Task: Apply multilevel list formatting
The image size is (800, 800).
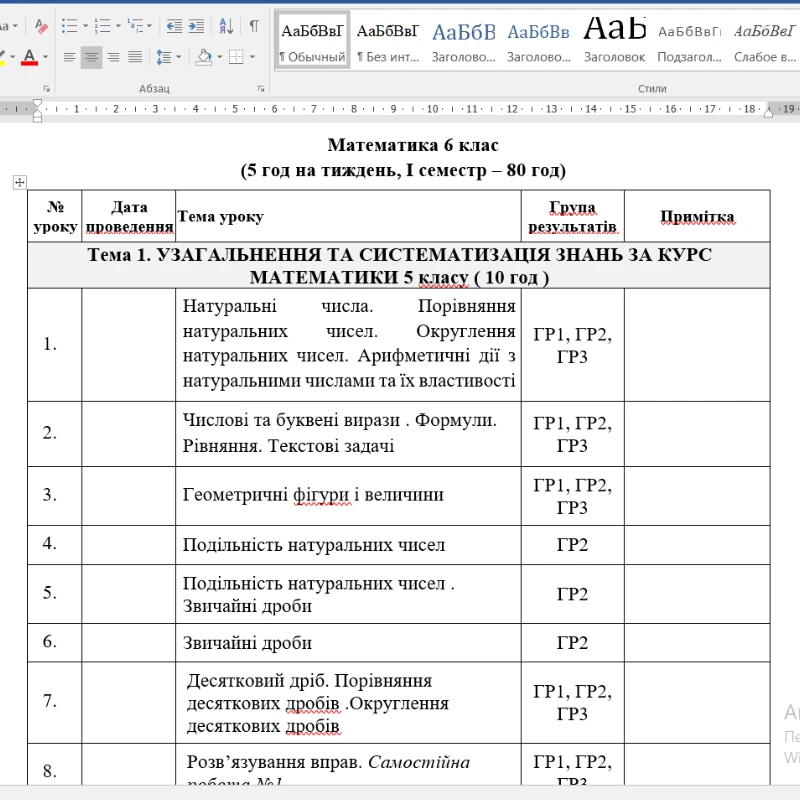Action: (135, 26)
